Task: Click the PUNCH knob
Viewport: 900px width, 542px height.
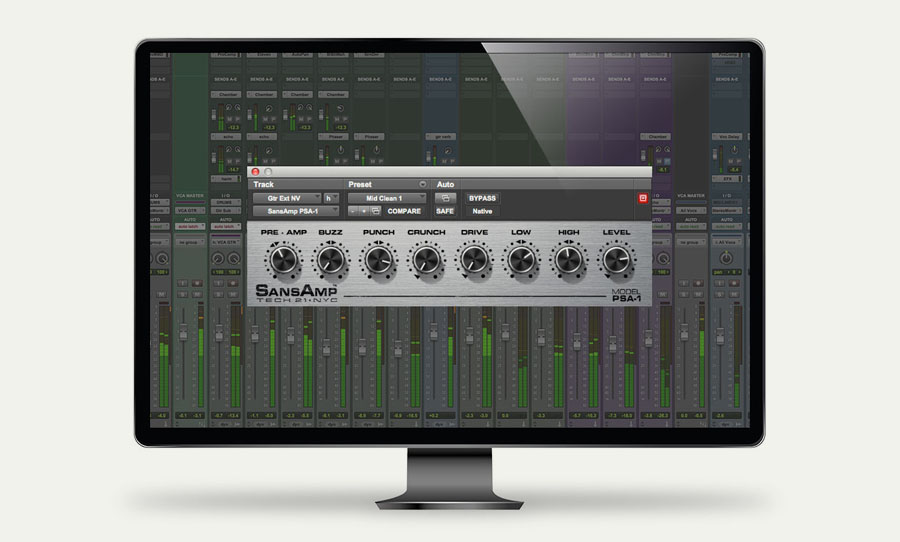Action: [x=379, y=260]
